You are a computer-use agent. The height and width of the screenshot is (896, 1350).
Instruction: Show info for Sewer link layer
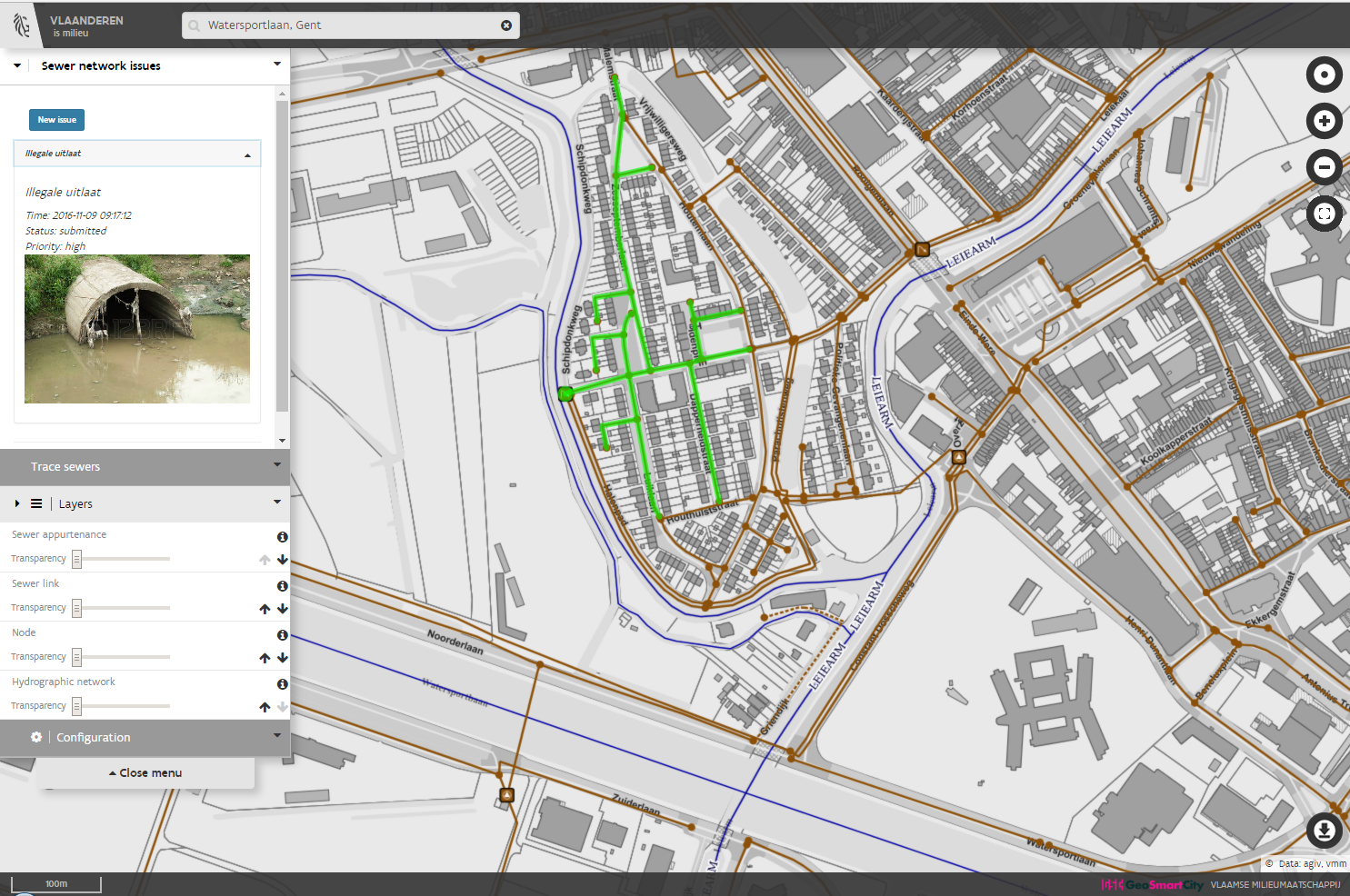[283, 586]
